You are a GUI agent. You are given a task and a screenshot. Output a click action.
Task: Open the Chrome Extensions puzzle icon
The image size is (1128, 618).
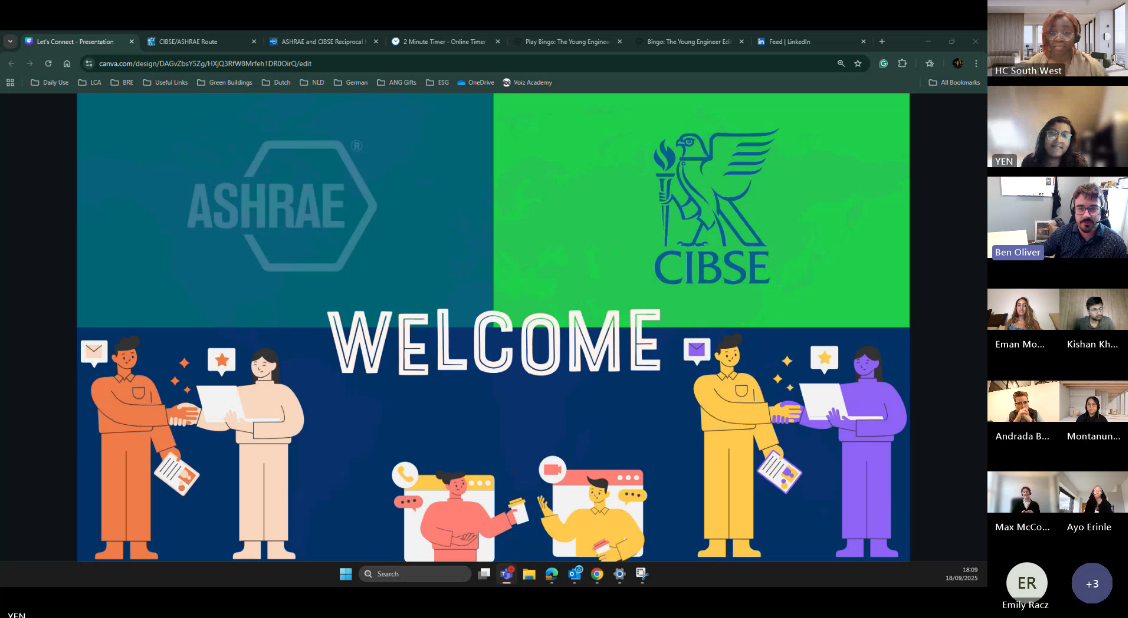(x=902, y=63)
